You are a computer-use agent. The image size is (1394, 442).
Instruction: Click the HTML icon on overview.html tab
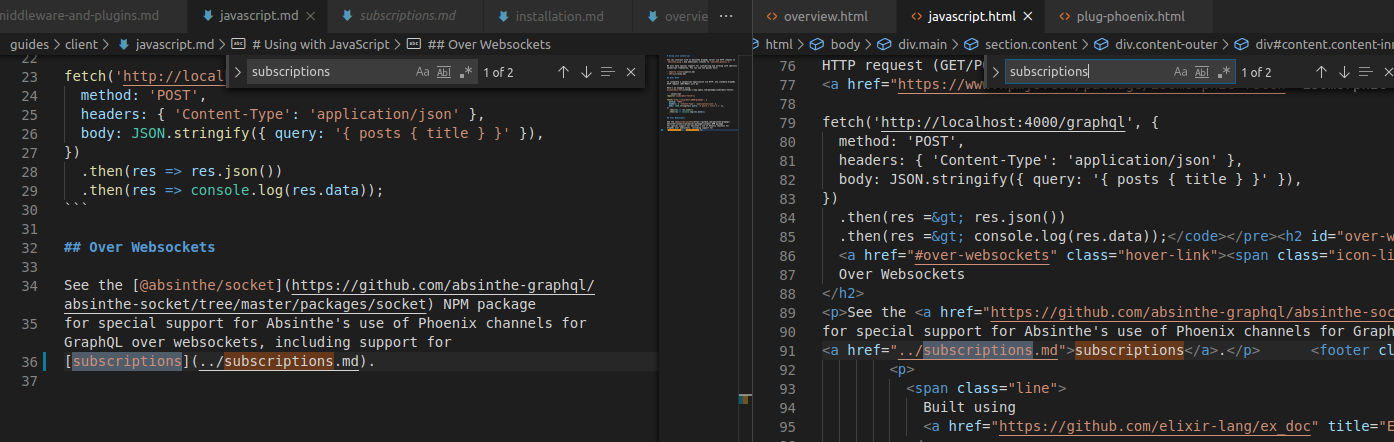coord(772,17)
